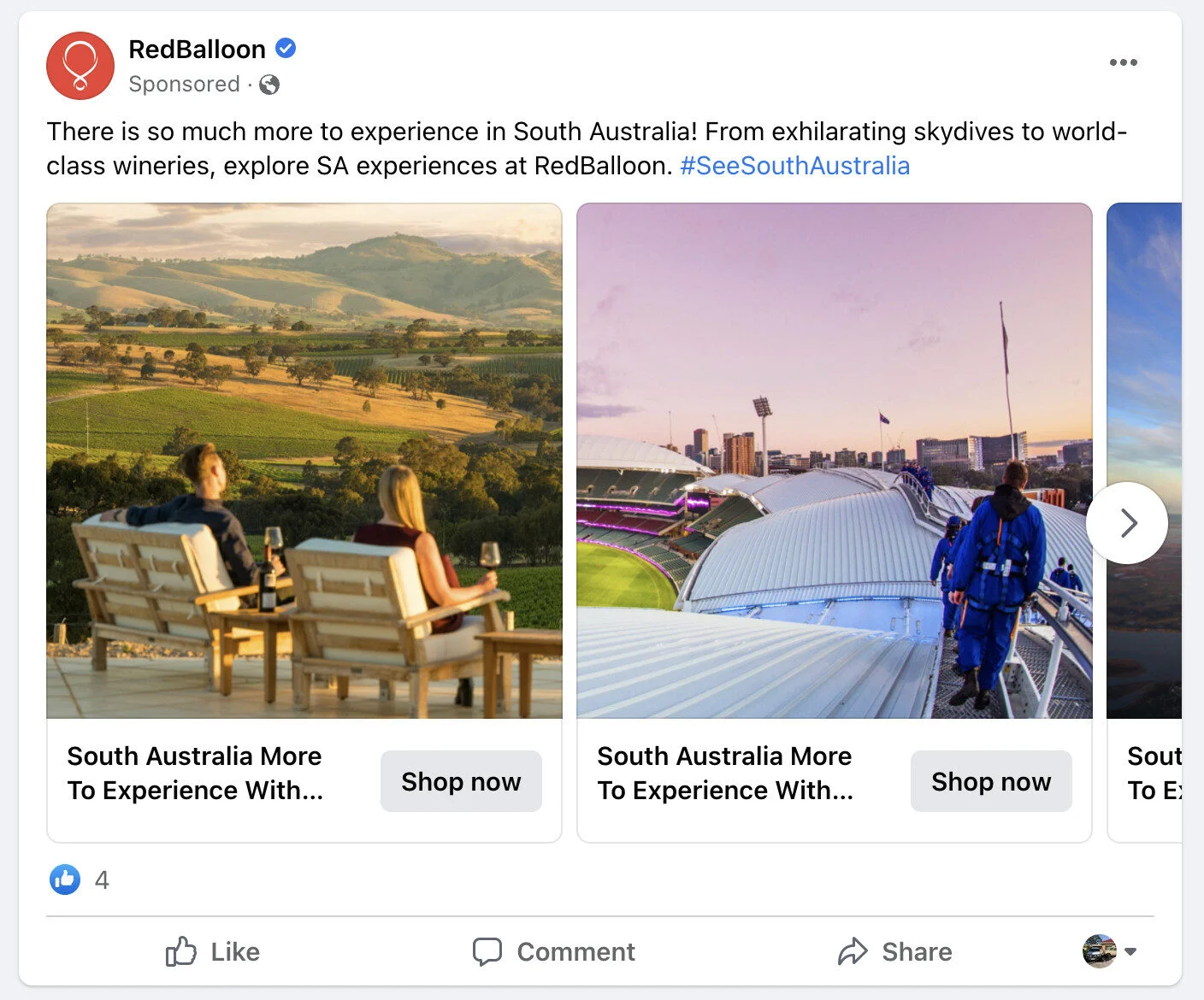Open the #SeeSouthAustralia hashtag link
The image size is (1204, 1000).
point(794,165)
